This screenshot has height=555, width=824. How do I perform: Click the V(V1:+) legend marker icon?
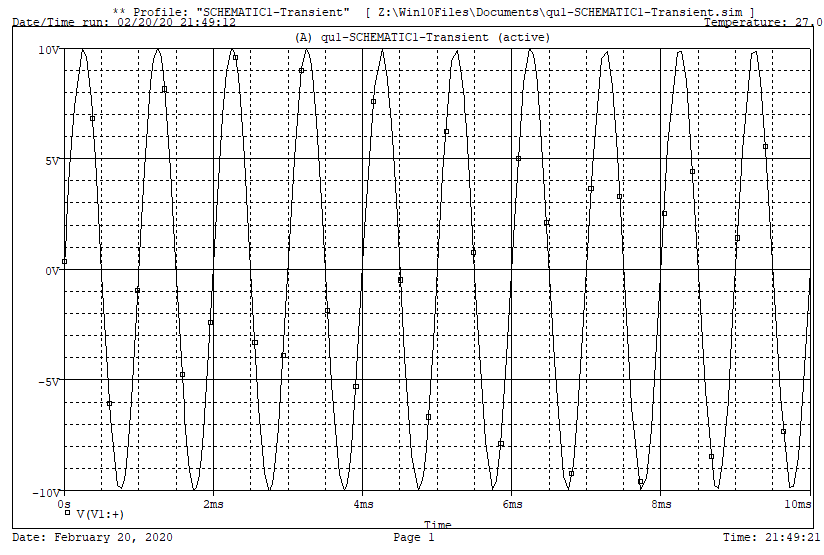click(67, 512)
